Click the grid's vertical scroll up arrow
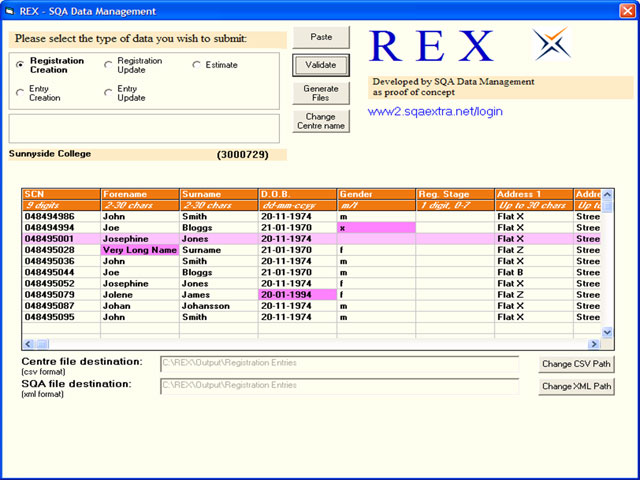 point(607,194)
